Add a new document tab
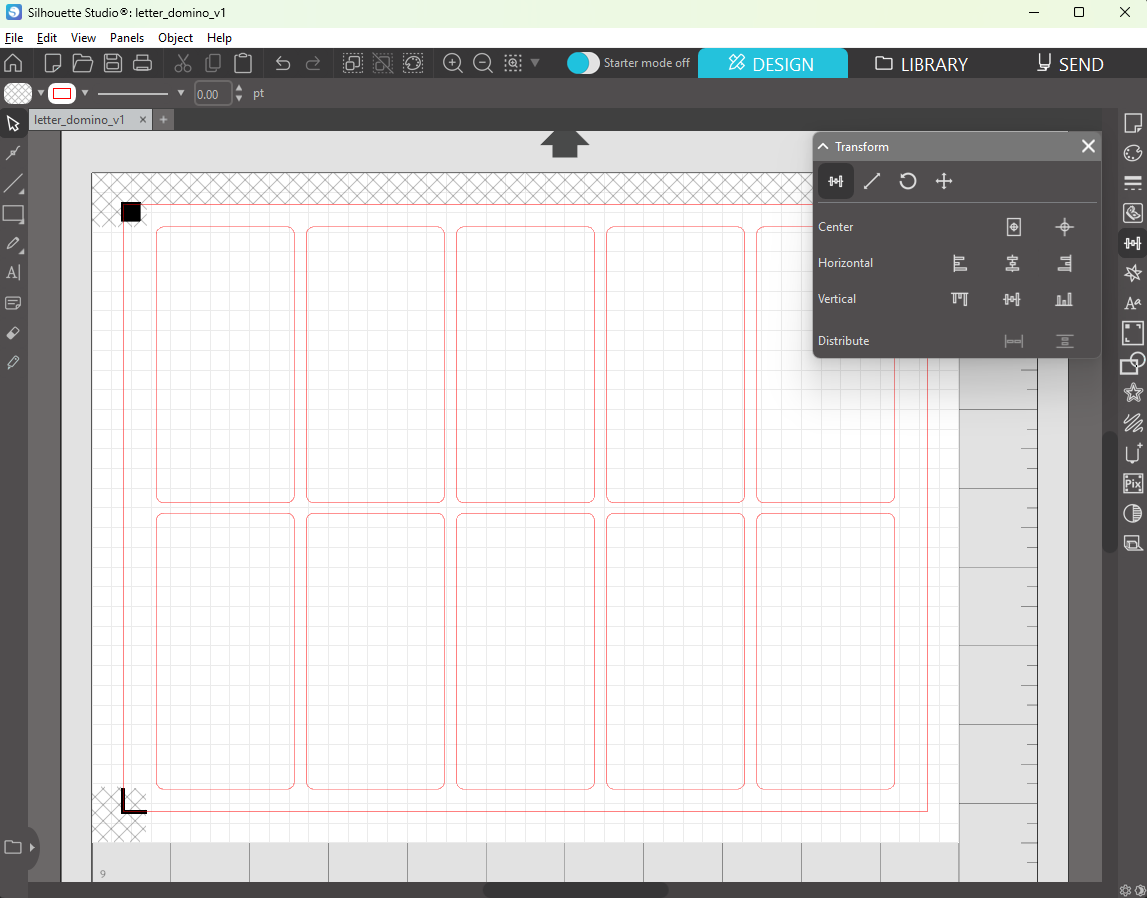Image resolution: width=1147 pixels, height=898 pixels. coord(163,120)
